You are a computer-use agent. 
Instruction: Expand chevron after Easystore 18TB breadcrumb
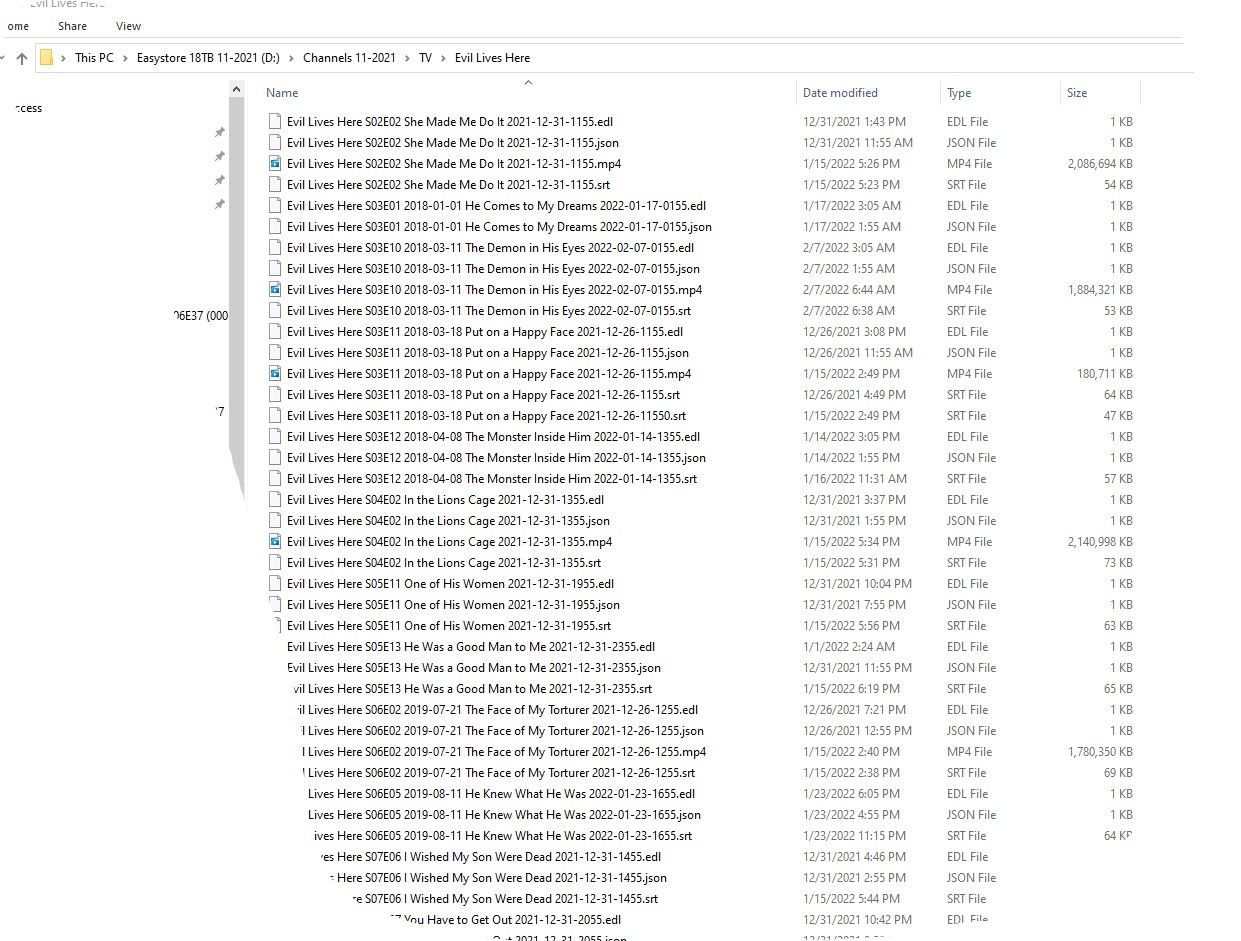[x=291, y=58]
